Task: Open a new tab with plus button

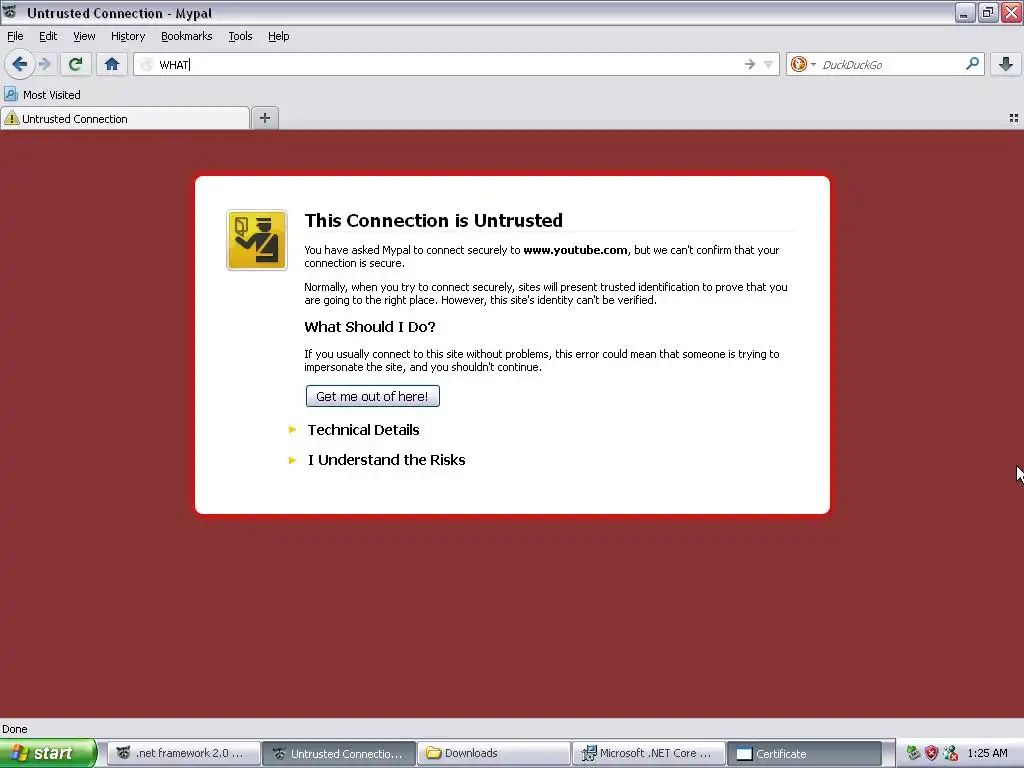Action: click(264, 118)
